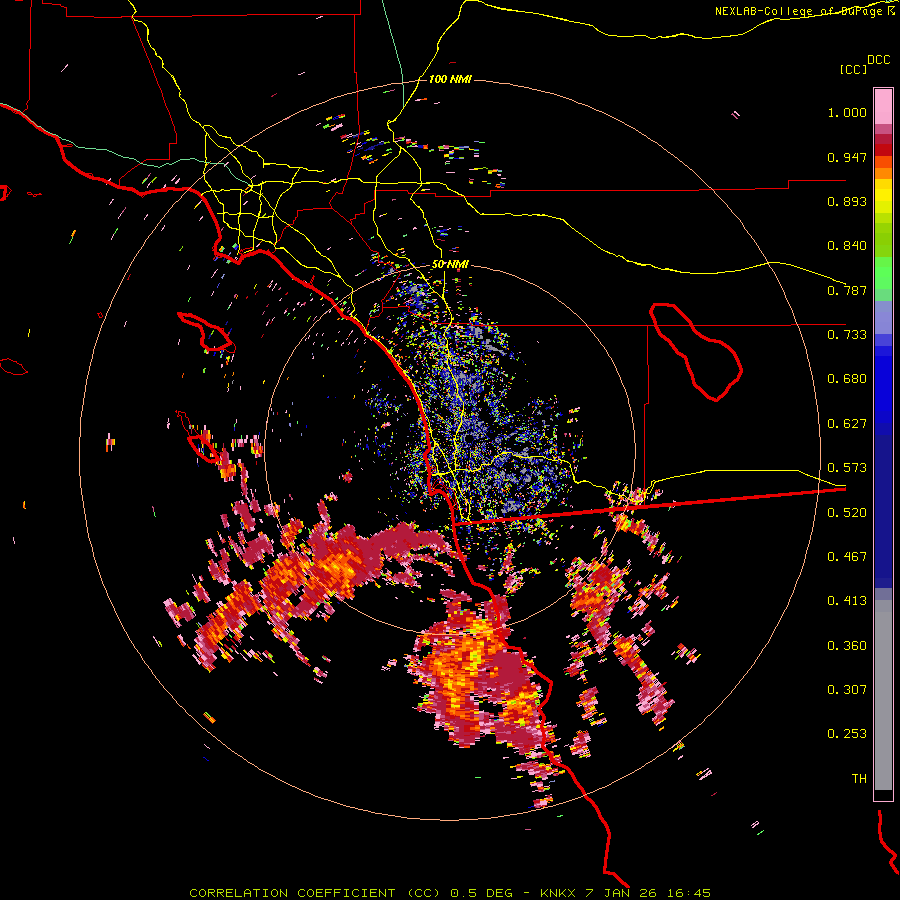Pick the light pink top segment of color bar
The image size is (900, 900).
pyautogui.click(x=883, y=107)
